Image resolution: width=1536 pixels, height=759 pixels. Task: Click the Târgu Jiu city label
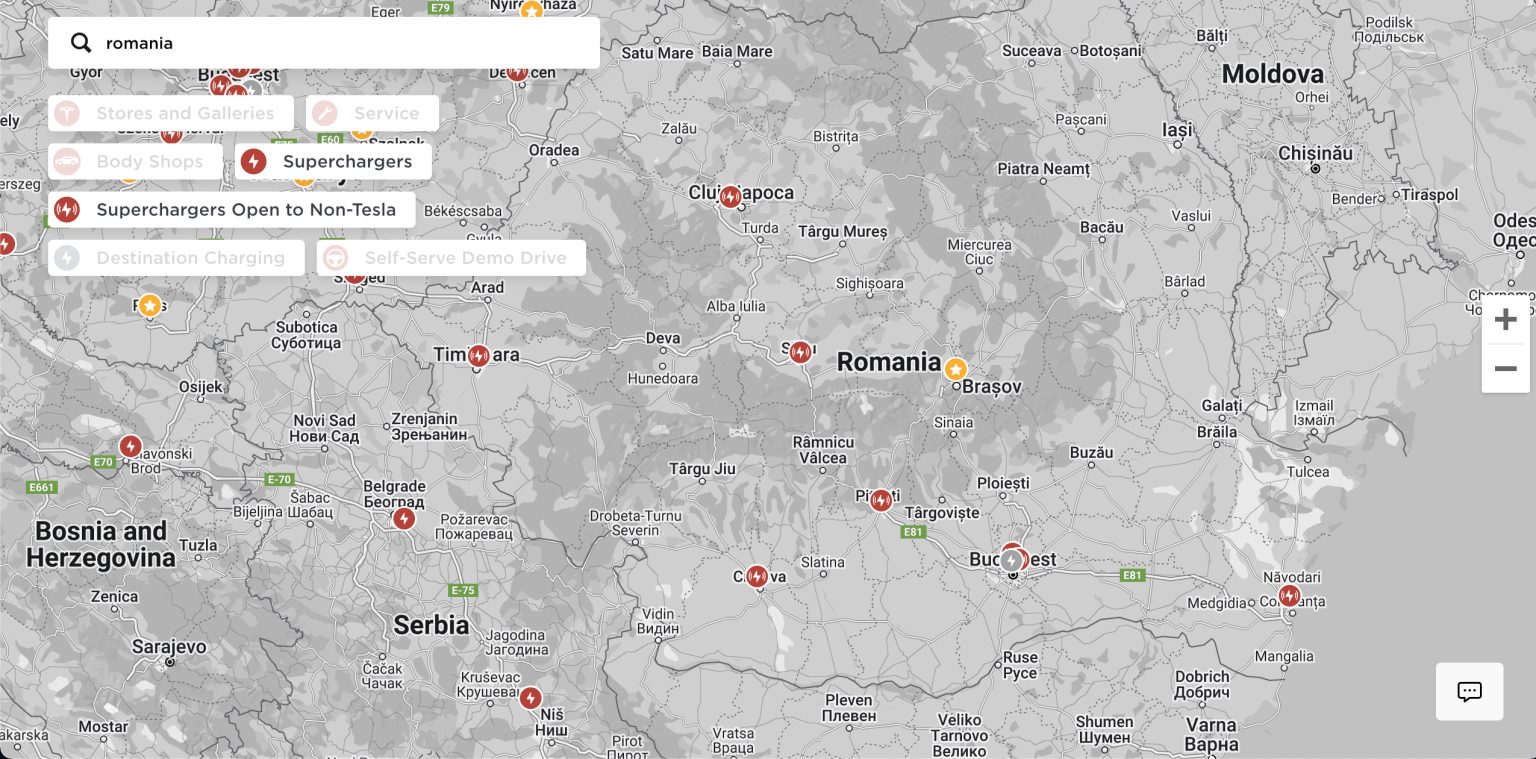coord(702,468)
